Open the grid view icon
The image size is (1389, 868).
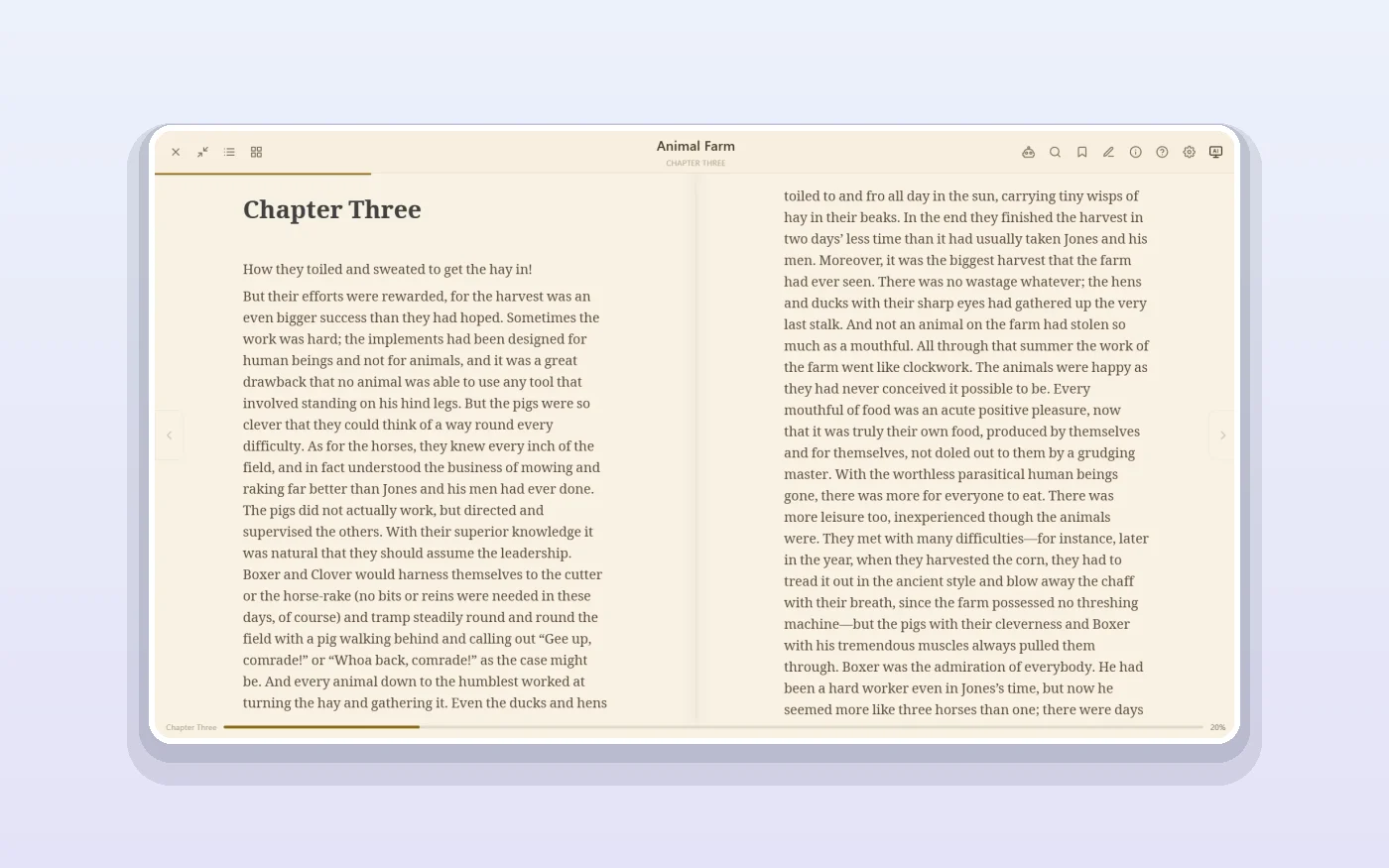tap(256, 152)
